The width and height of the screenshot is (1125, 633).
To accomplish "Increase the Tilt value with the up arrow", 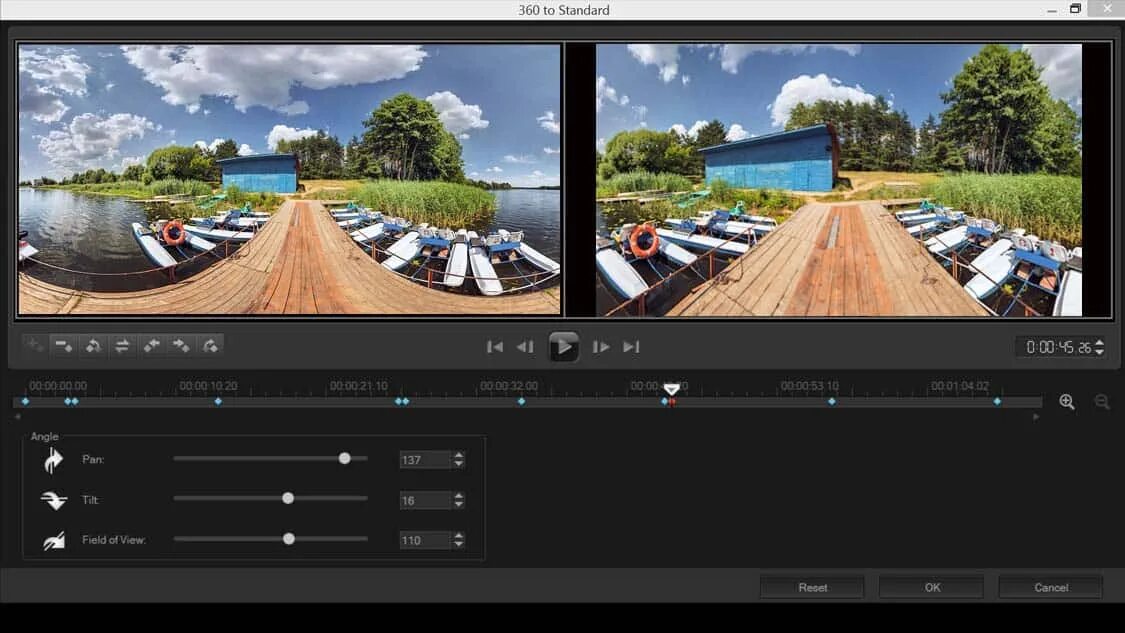I will [x=459, y=496].
